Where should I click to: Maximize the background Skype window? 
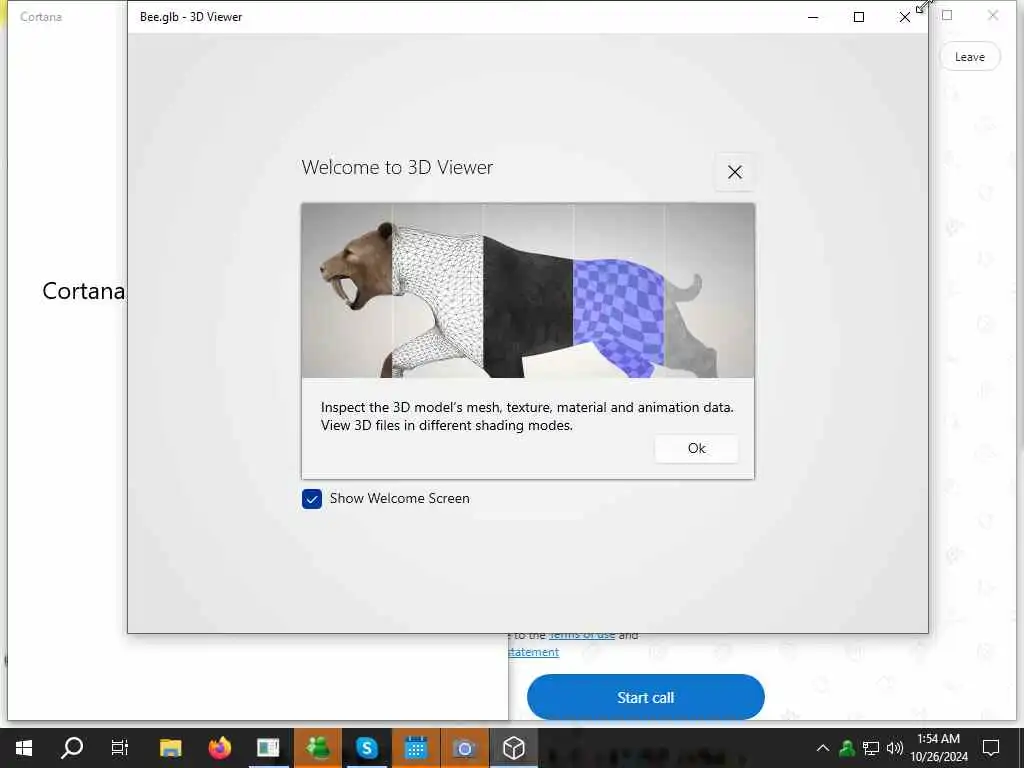(x=947, y=15)
